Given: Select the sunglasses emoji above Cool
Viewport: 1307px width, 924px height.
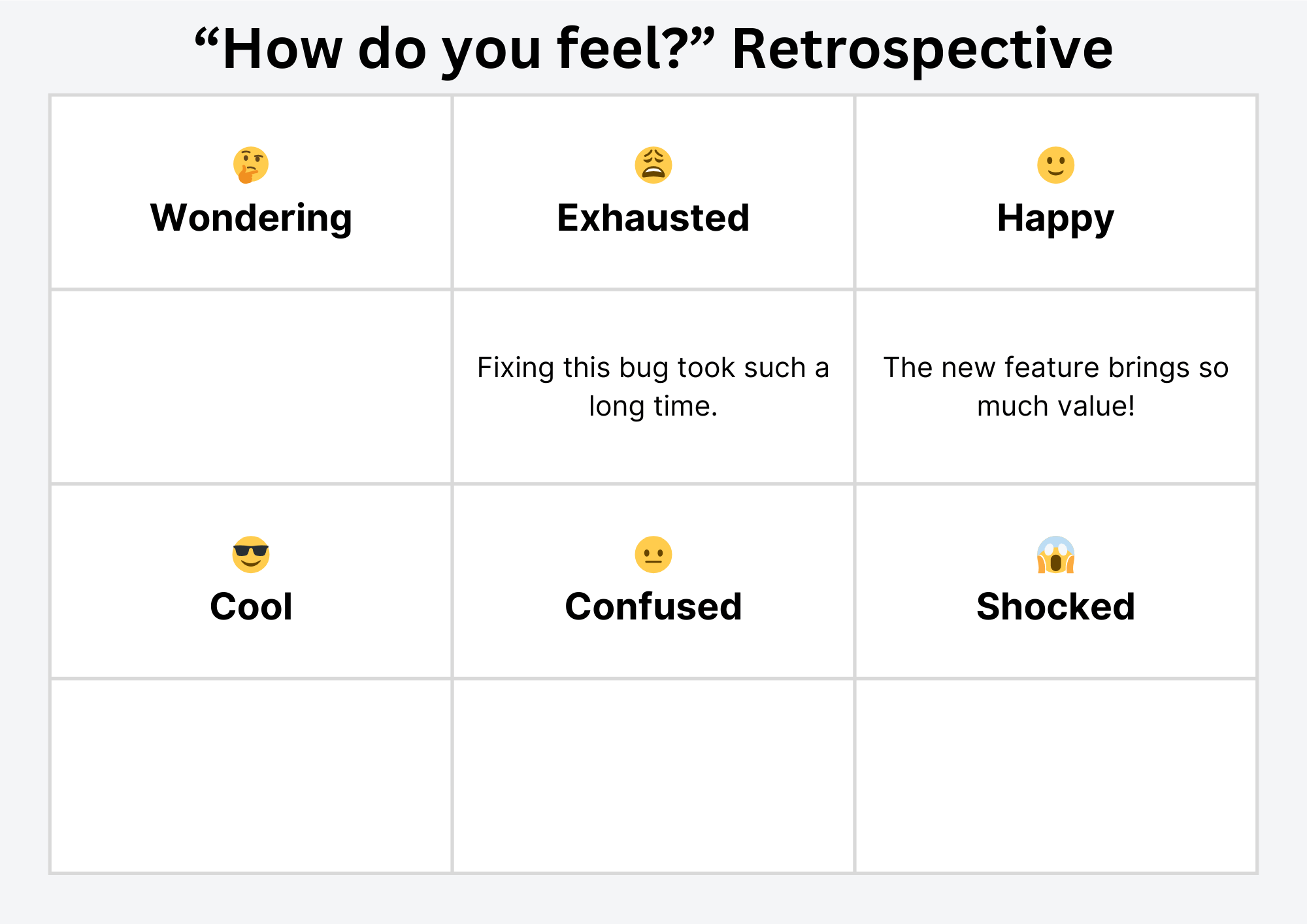Looking at the screenshot, I should click(251, 555).
